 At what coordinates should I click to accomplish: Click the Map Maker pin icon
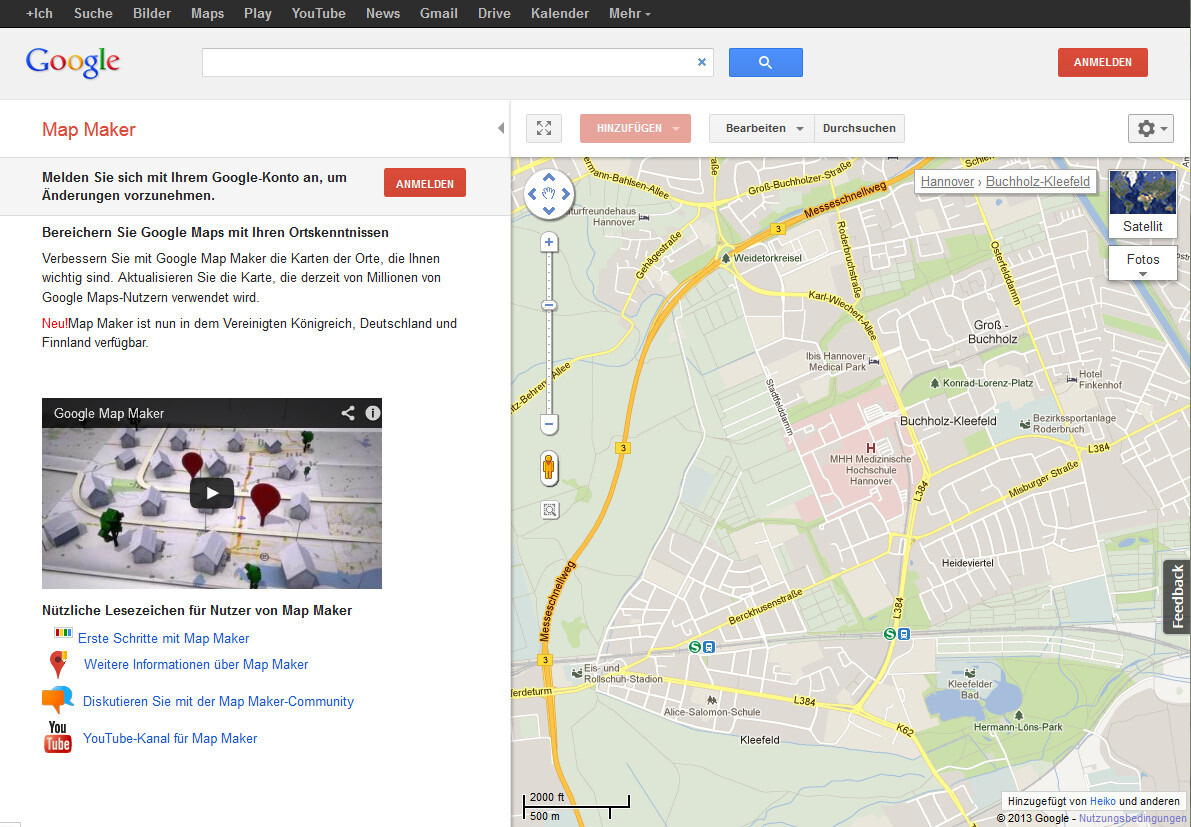point(58,664)
